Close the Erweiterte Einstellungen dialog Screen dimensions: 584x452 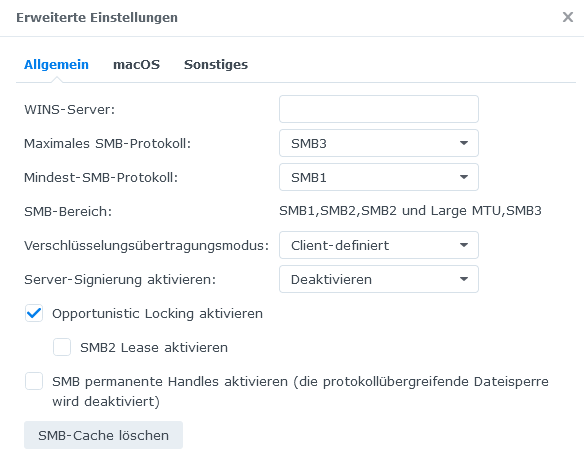(568, 17)
